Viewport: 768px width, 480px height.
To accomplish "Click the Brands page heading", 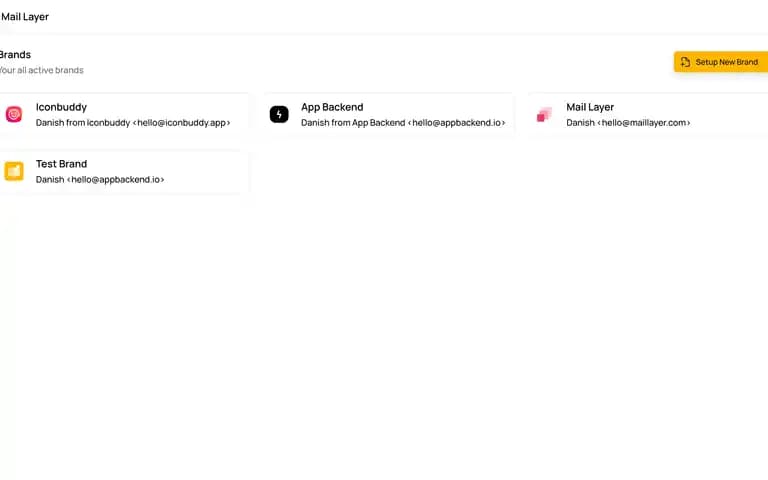I will point(15,55).
